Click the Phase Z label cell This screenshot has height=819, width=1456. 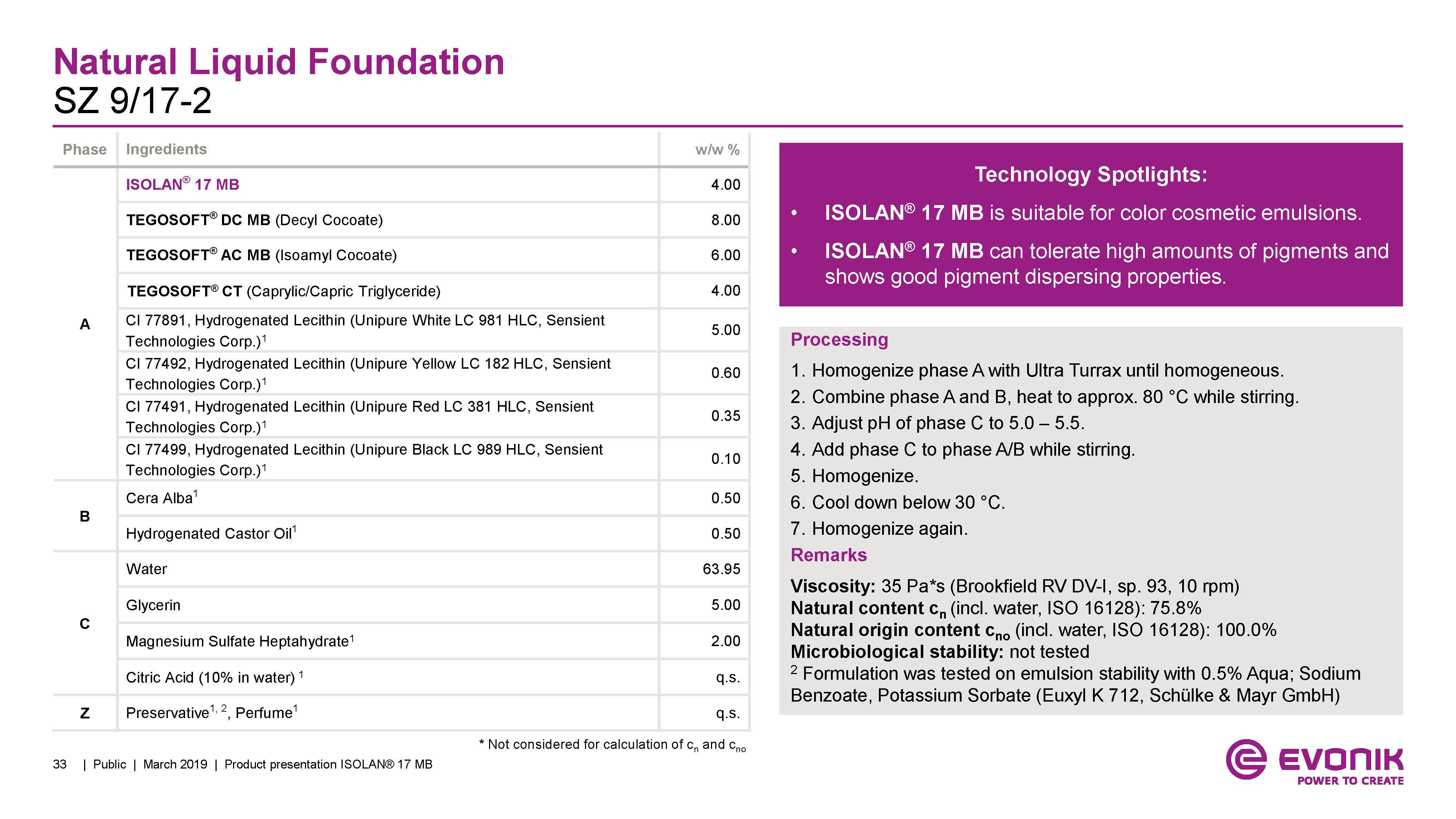(85, 713)
